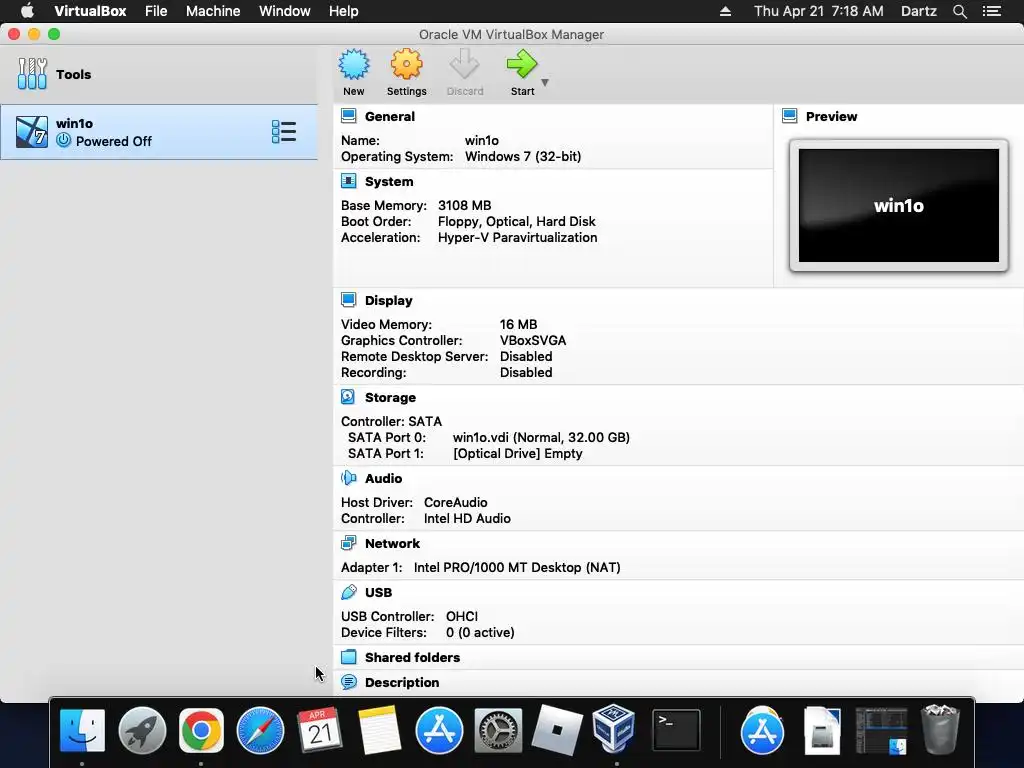Click the Powered Off status icon
This screenshot has width=1024, height=768.
[x=63, y=140]
